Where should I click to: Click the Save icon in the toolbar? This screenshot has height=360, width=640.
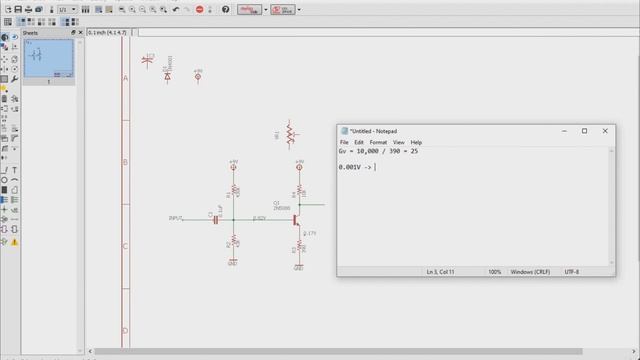18,9
